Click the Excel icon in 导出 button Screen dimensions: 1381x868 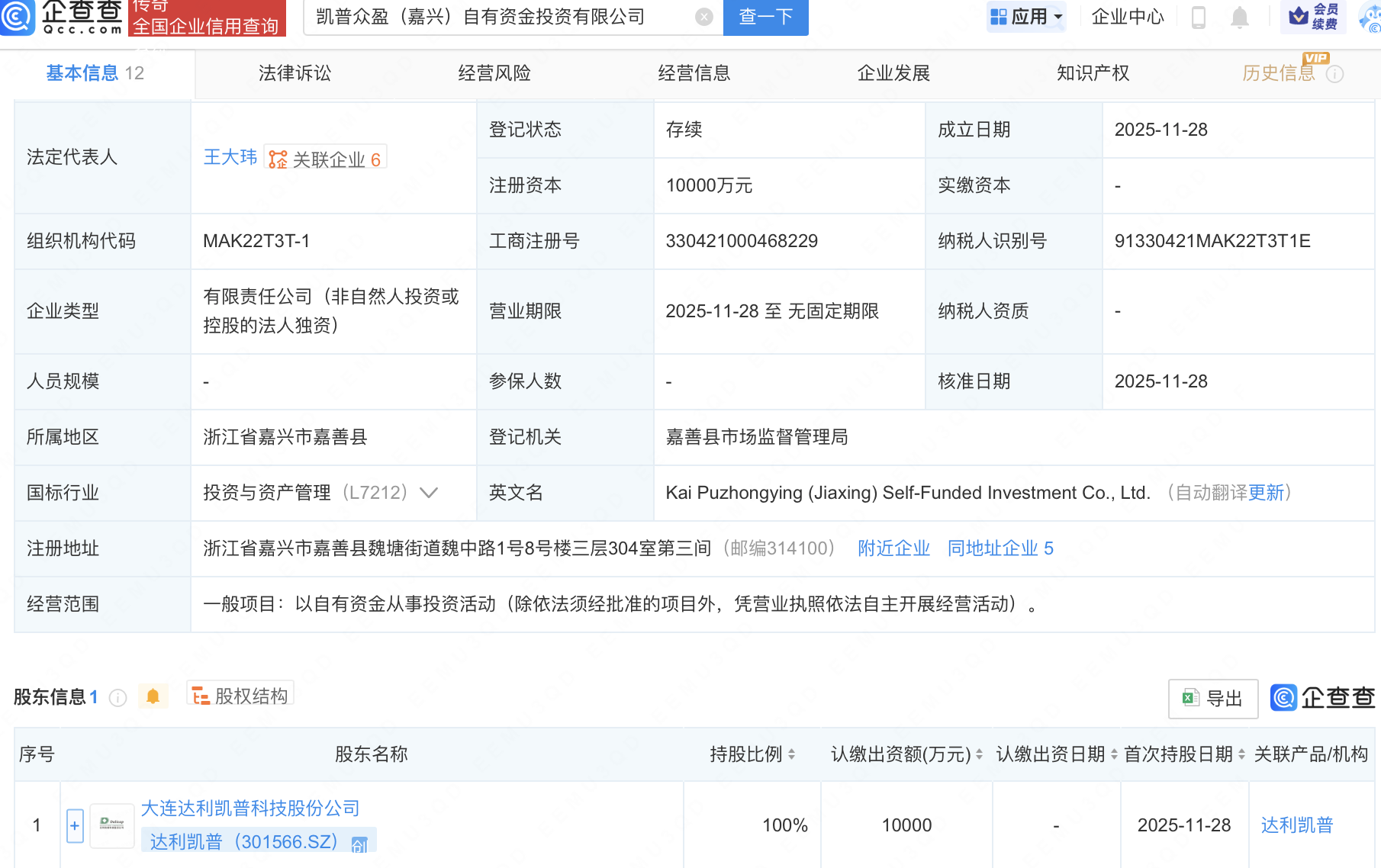(x=1189, y=698)
